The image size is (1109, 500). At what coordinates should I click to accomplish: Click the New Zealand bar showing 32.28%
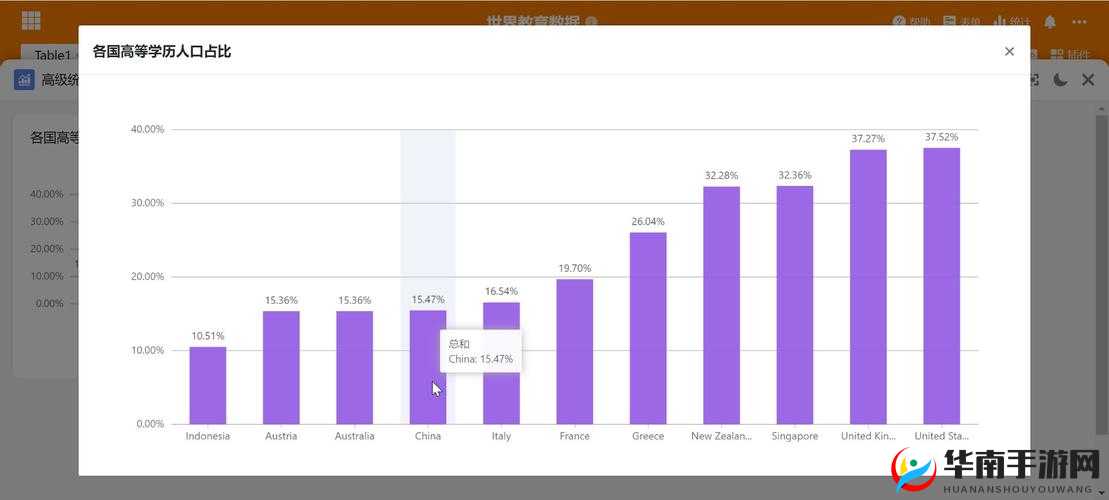point(721,305)
